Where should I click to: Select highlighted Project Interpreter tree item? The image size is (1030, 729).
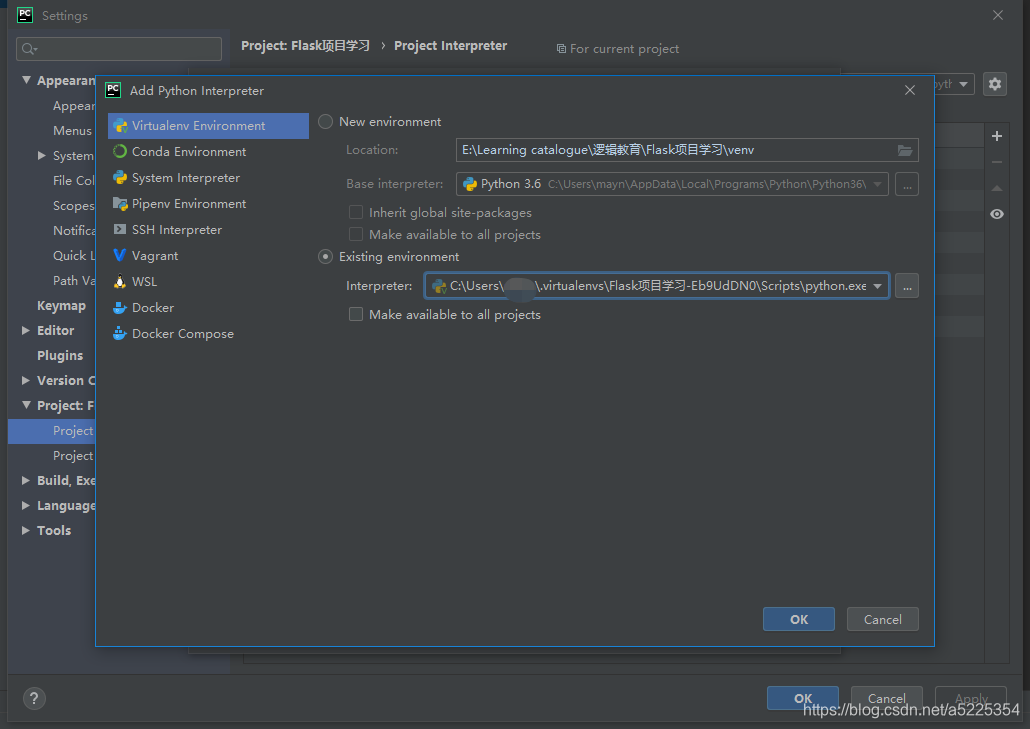[x=52, y=431]
